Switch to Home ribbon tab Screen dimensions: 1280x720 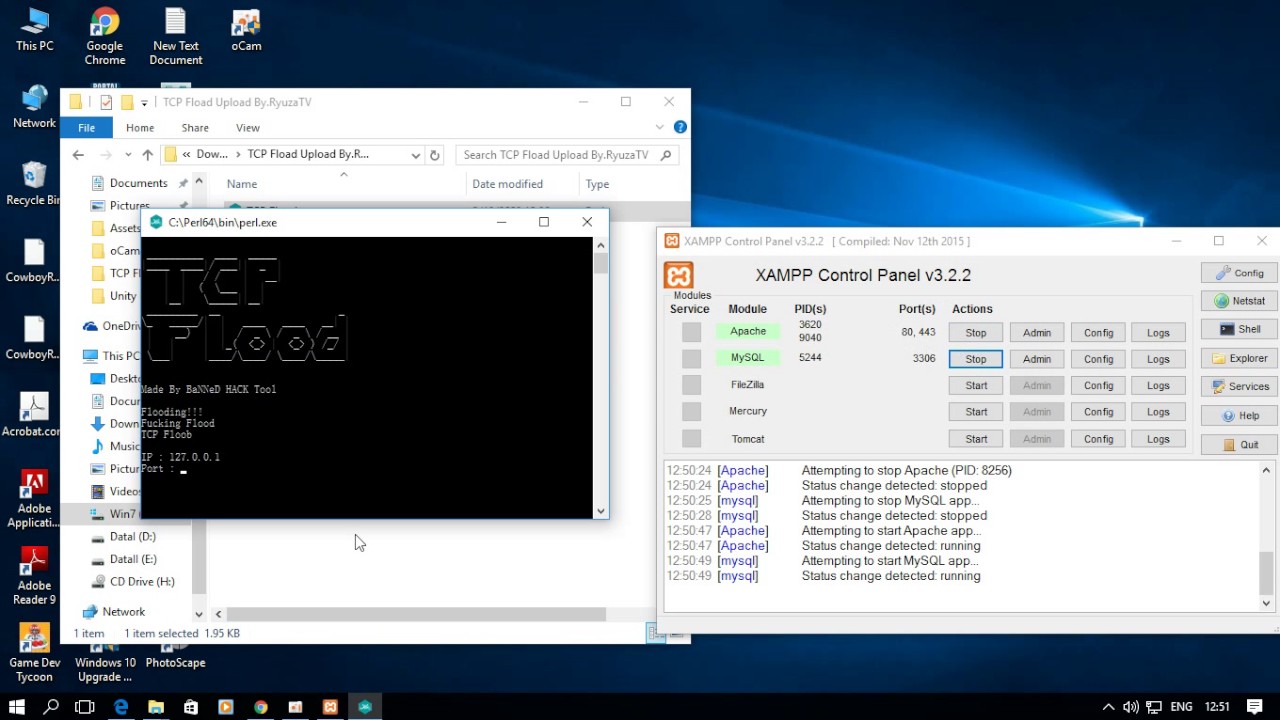tap(140, 128)
